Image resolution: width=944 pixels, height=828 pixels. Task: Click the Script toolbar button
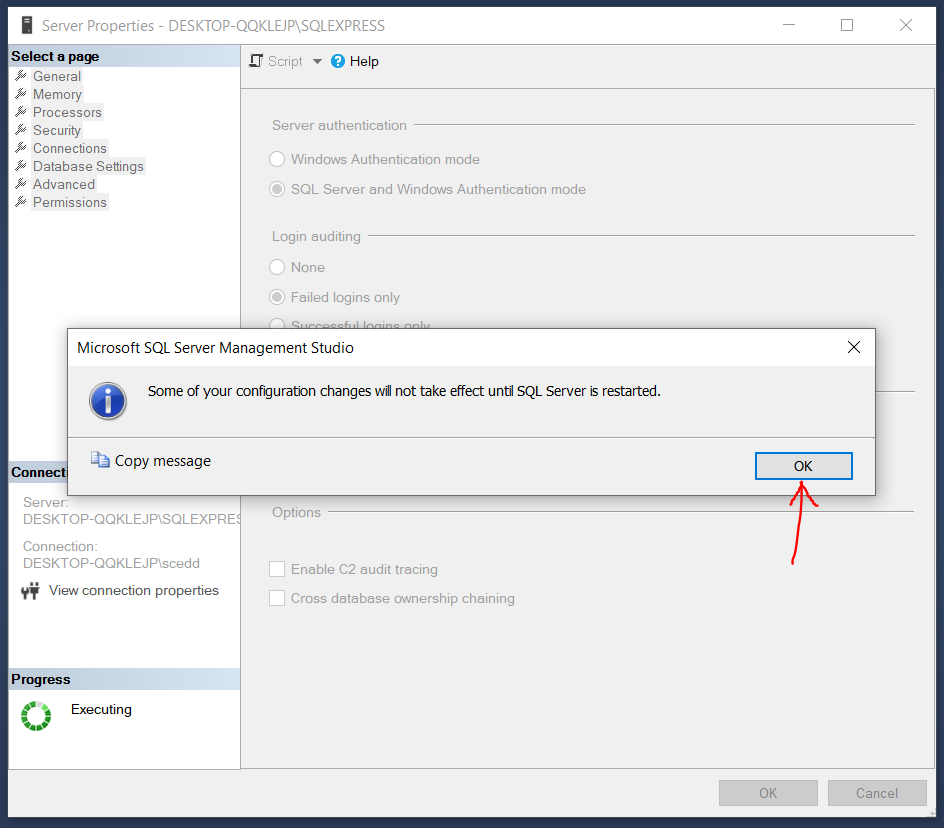coord(276,61)
